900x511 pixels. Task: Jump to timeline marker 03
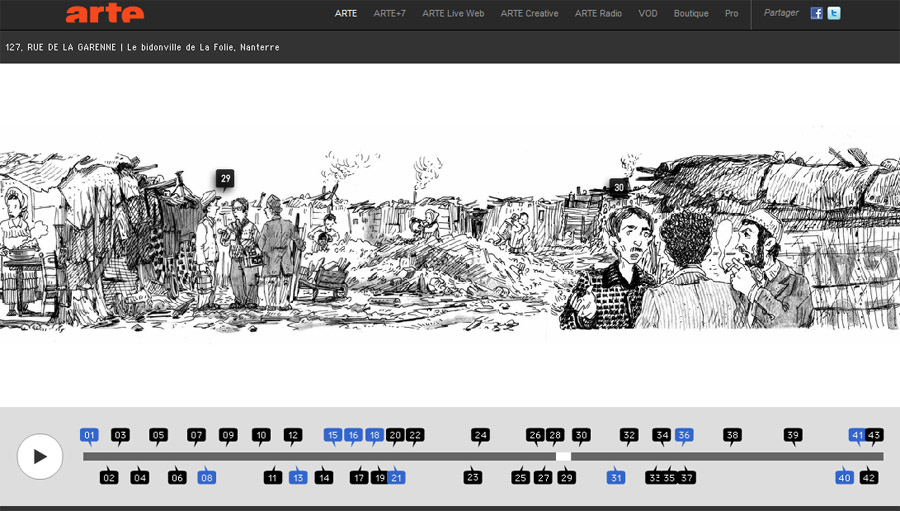pyautogui.click(x=120, y=435)
